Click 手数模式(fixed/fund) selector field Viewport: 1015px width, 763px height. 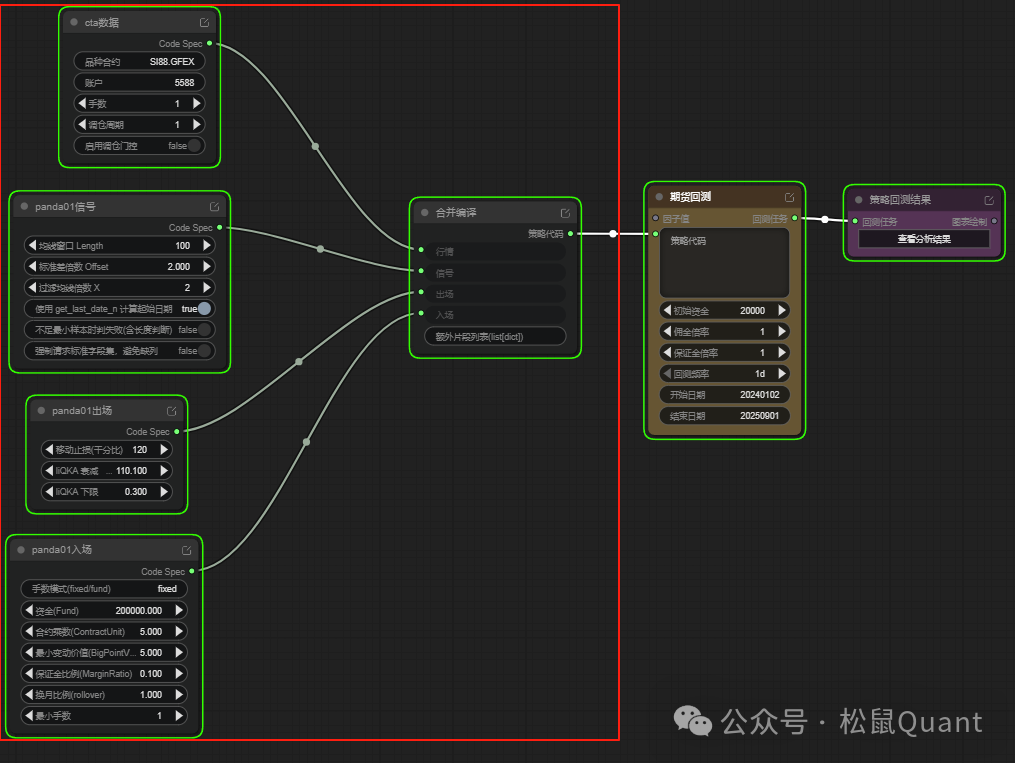(104, 589)
